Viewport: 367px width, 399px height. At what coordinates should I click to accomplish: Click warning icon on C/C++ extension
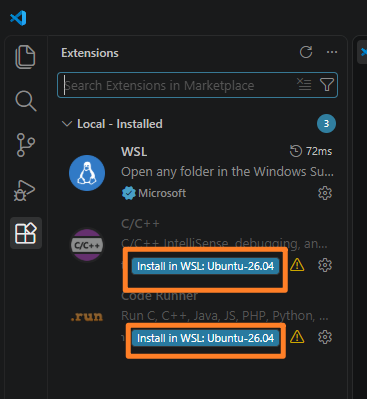pyautogui.click(x=297, y=265)
